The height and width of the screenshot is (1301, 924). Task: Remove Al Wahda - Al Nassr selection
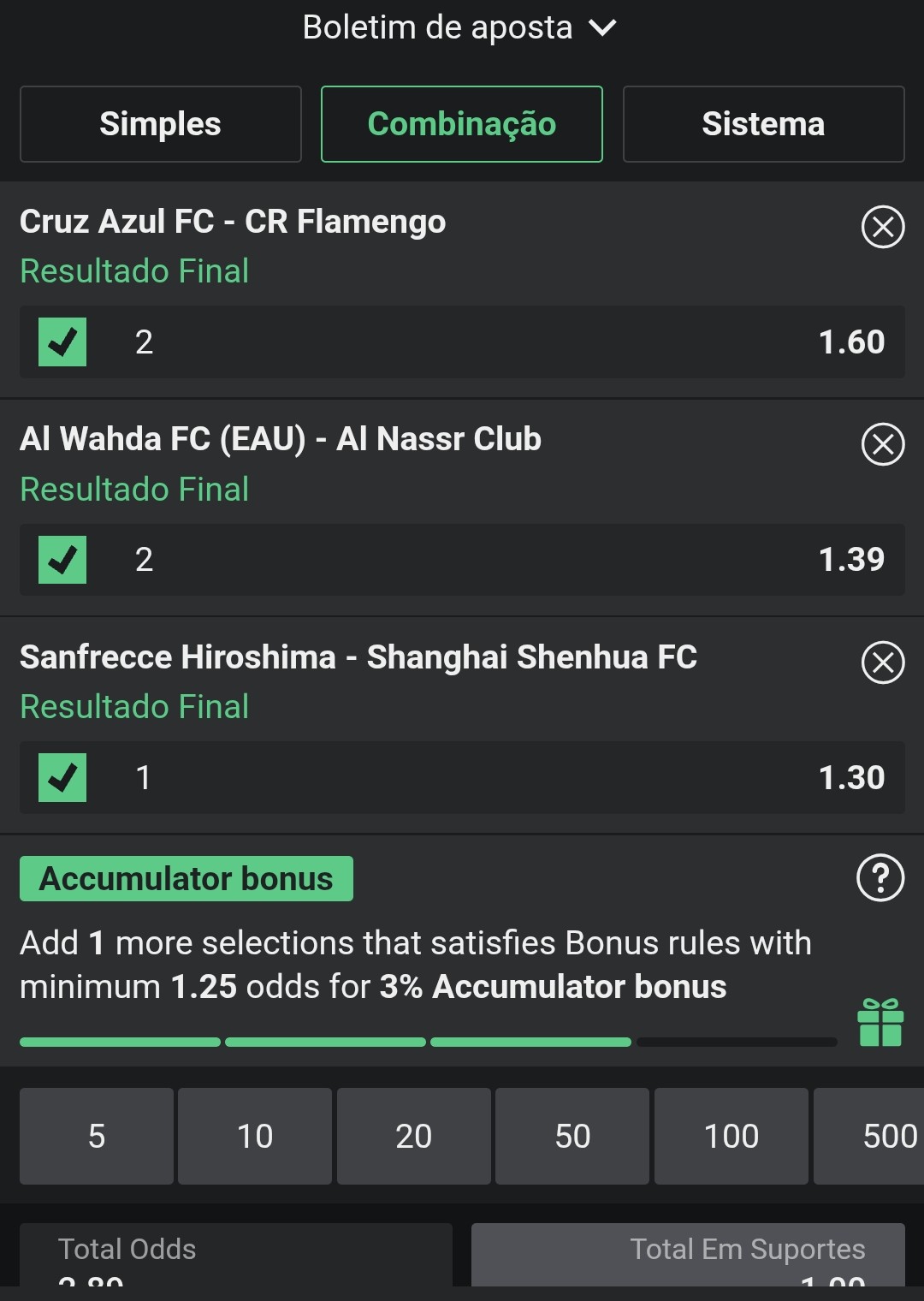click(882, 444)
